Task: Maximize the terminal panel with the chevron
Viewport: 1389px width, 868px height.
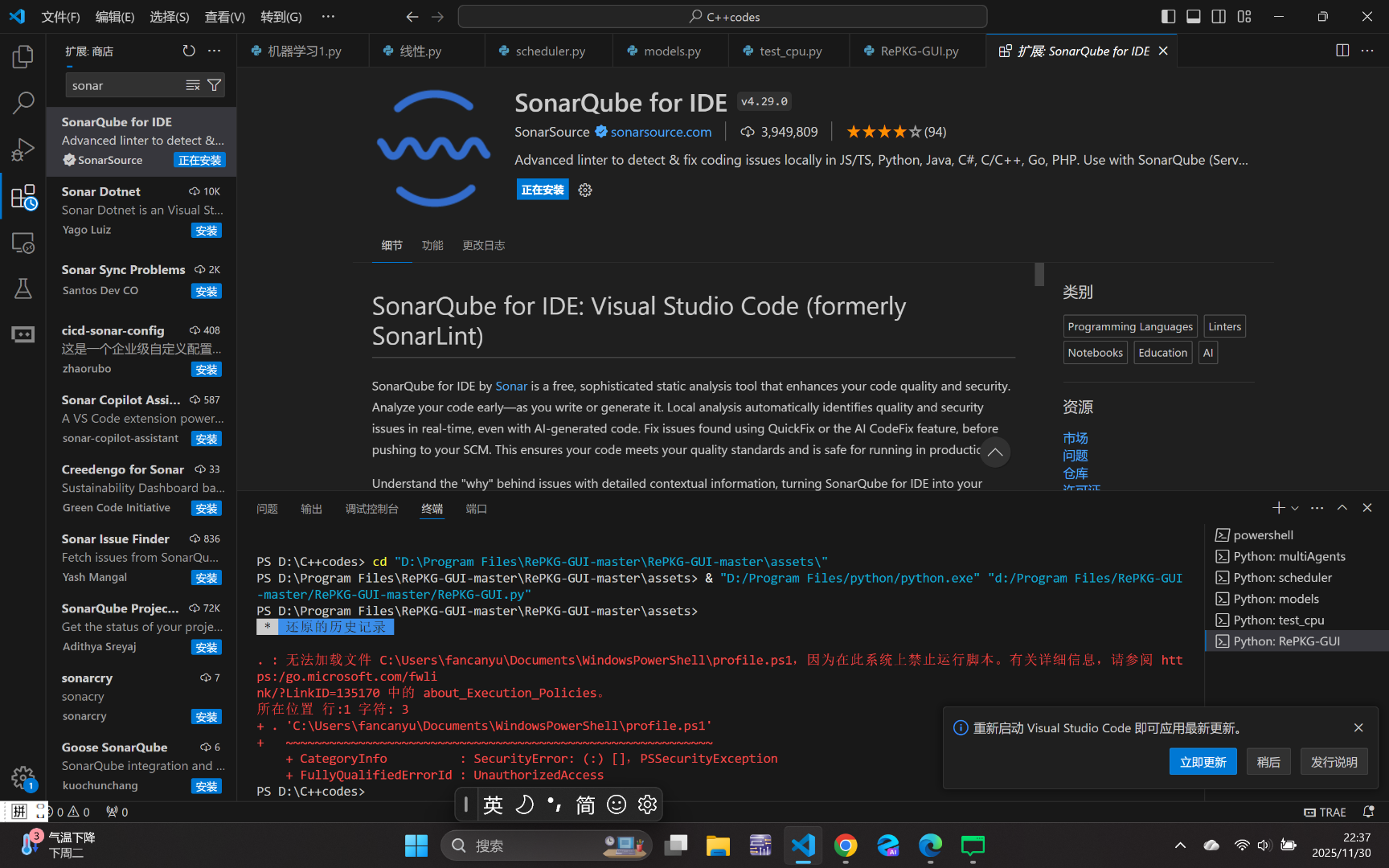Action: (x=1342, y=508)
